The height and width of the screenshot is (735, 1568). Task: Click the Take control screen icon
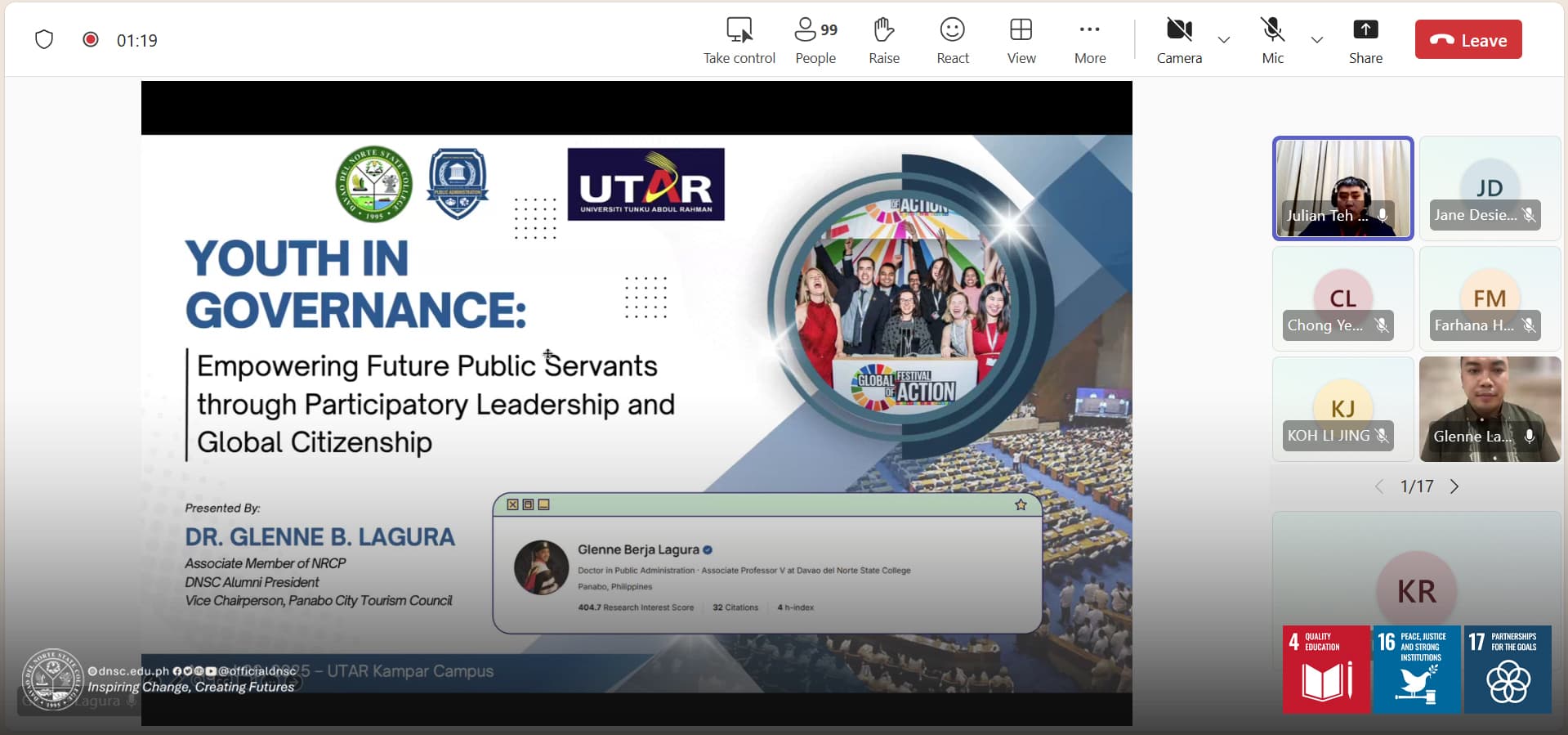pos(739,31)
